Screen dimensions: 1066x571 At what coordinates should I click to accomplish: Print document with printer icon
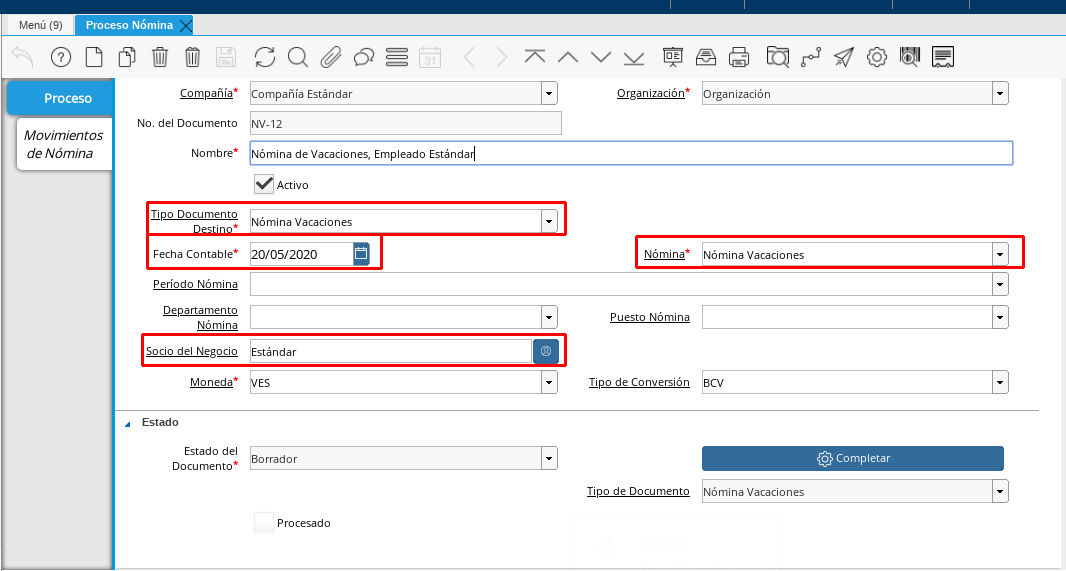point(738,57)
